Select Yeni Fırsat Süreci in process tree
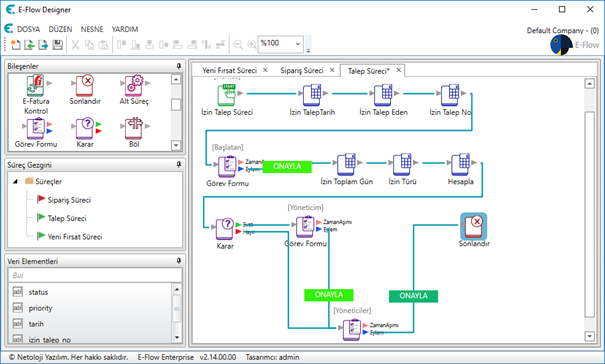Screen dimensions: 605x364 pos(75,237)
